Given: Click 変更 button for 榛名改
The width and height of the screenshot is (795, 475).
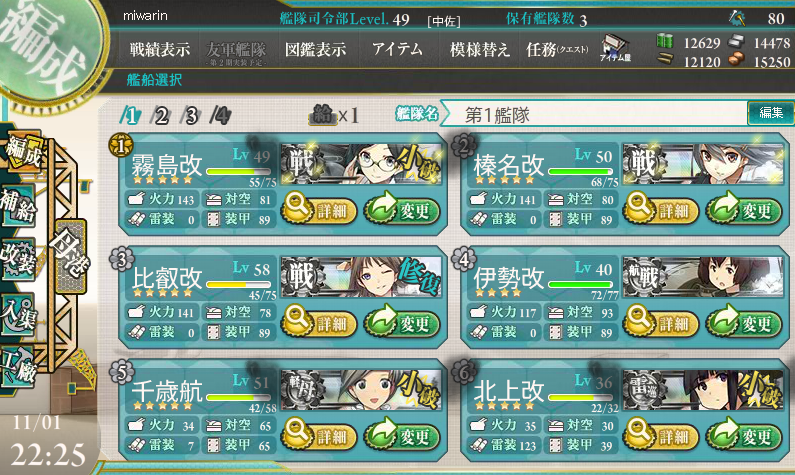Looking at the screenshot, I should 744,210.
